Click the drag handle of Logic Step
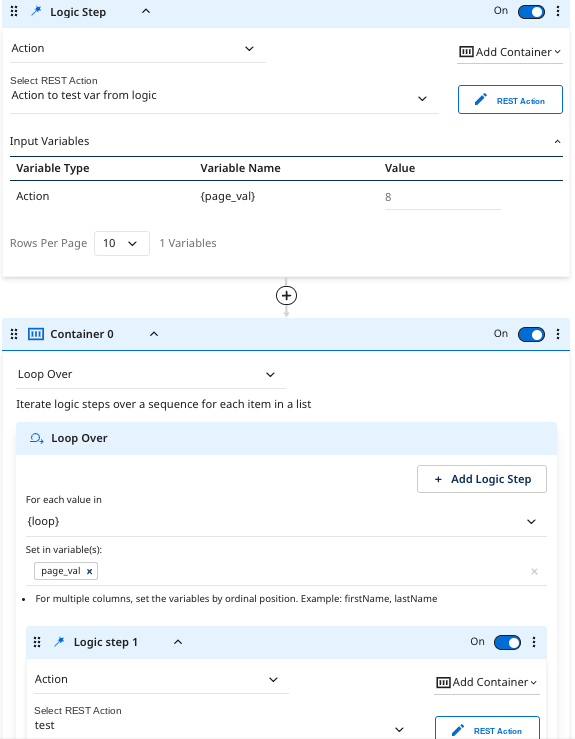The width and height of the screenshot is (575, 739). (14, 11)
